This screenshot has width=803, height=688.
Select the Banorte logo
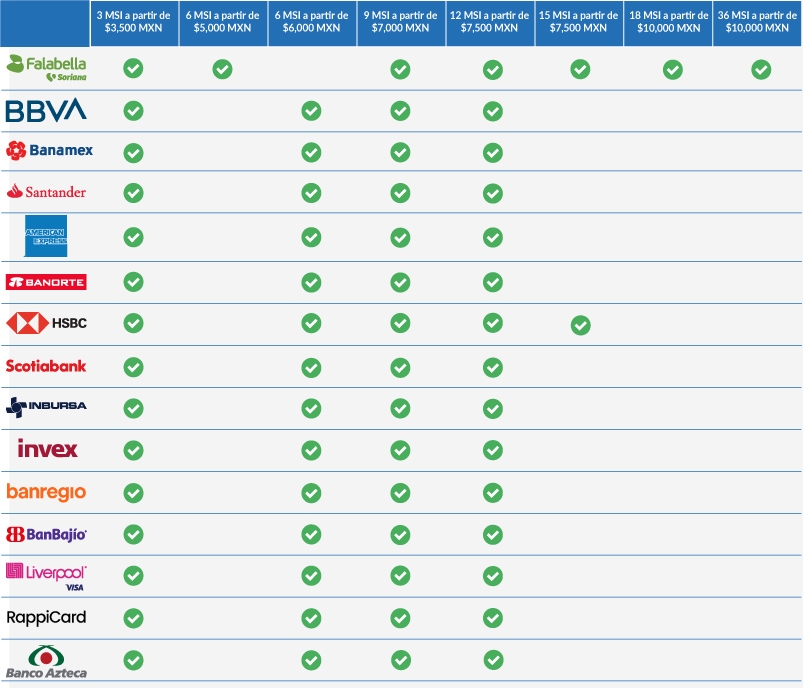[x=46, y=282]
